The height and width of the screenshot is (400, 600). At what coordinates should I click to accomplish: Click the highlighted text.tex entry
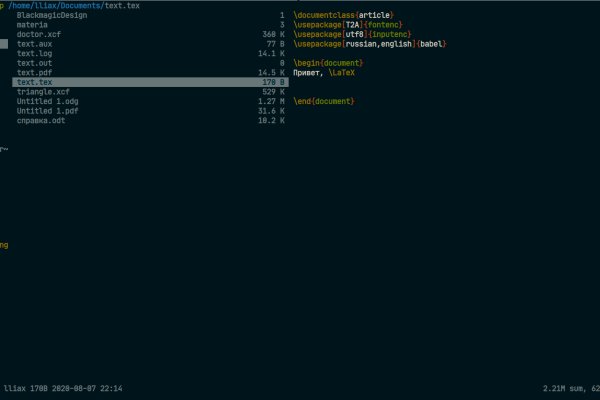(34, 82)
